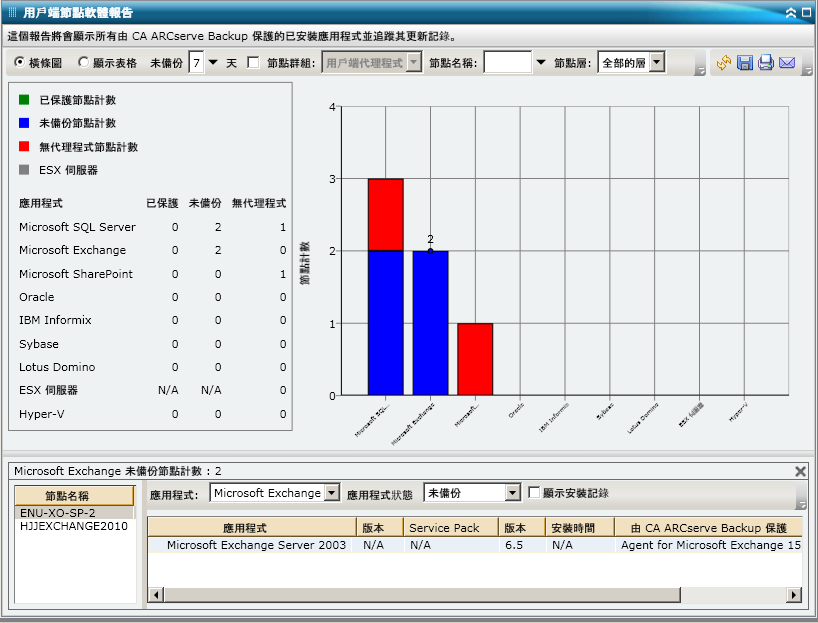This screenshot has width=818, height=623.
Task: Click the 節點名稱 column header
Action: 74,496
